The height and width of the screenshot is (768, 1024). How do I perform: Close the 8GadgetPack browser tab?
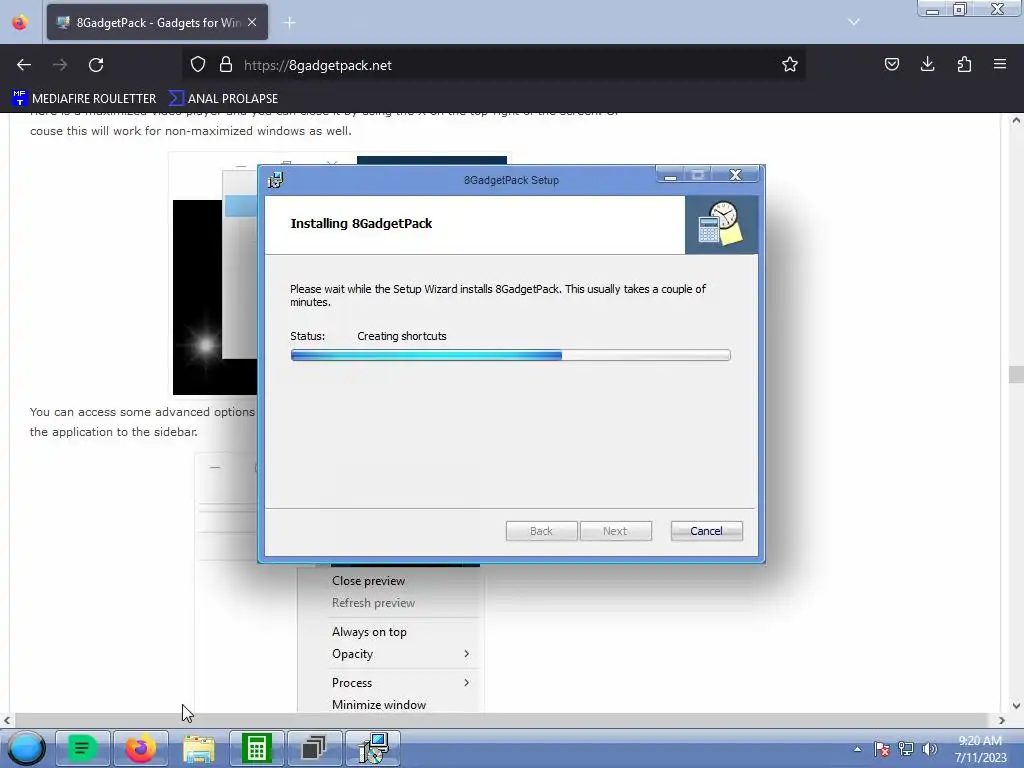tap(252, 22)
